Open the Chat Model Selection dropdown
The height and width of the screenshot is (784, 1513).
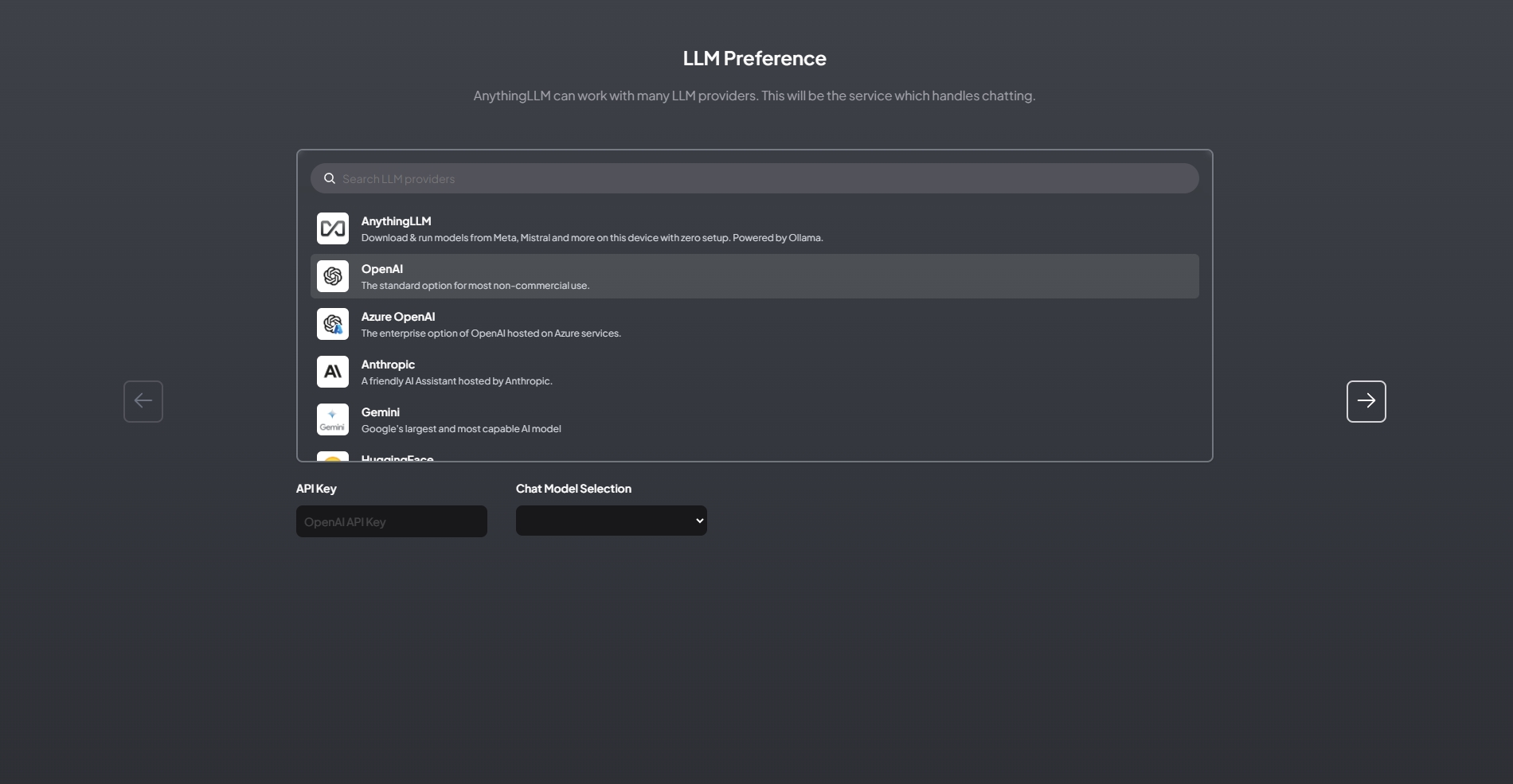tap(611, 521)
